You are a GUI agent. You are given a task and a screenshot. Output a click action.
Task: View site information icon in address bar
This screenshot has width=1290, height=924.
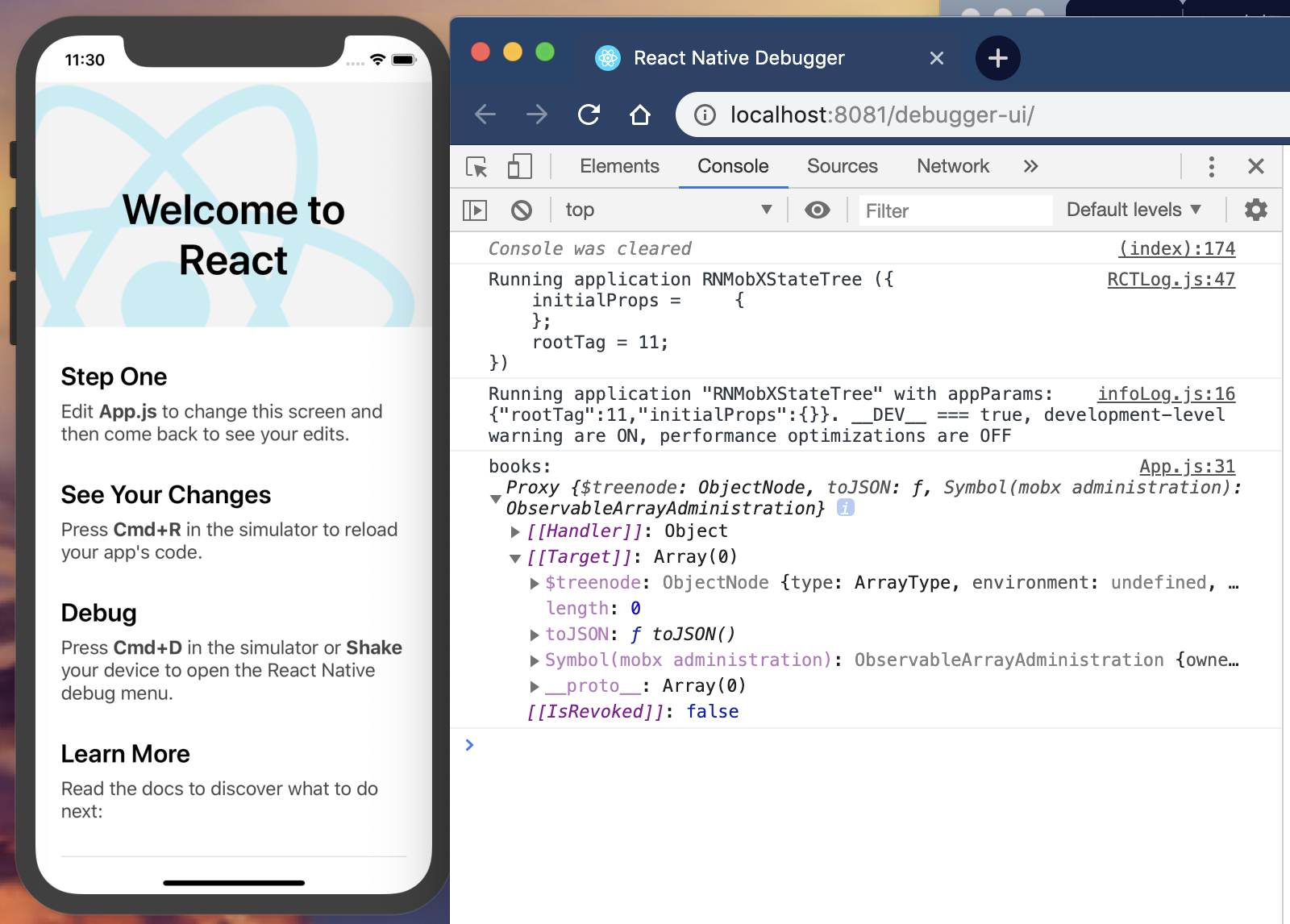pyautogui.click(x=705, y=115)
